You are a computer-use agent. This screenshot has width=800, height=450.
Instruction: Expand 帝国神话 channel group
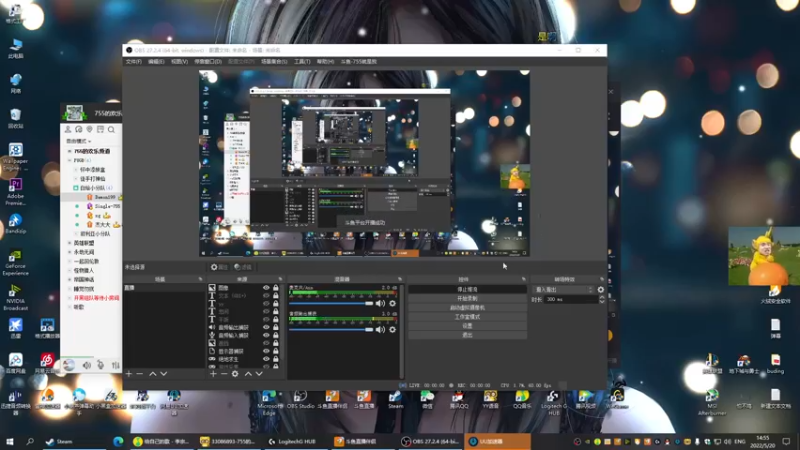pos(70,280)
